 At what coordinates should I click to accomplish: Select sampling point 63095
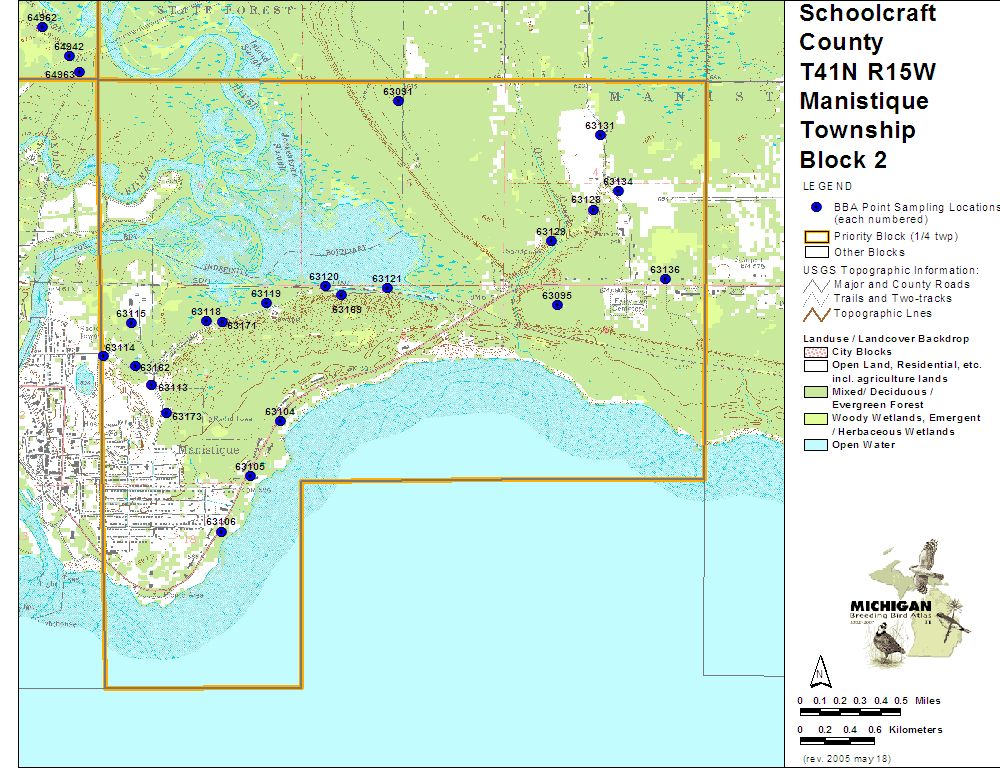pyautogui.click(x=557, y=305)
